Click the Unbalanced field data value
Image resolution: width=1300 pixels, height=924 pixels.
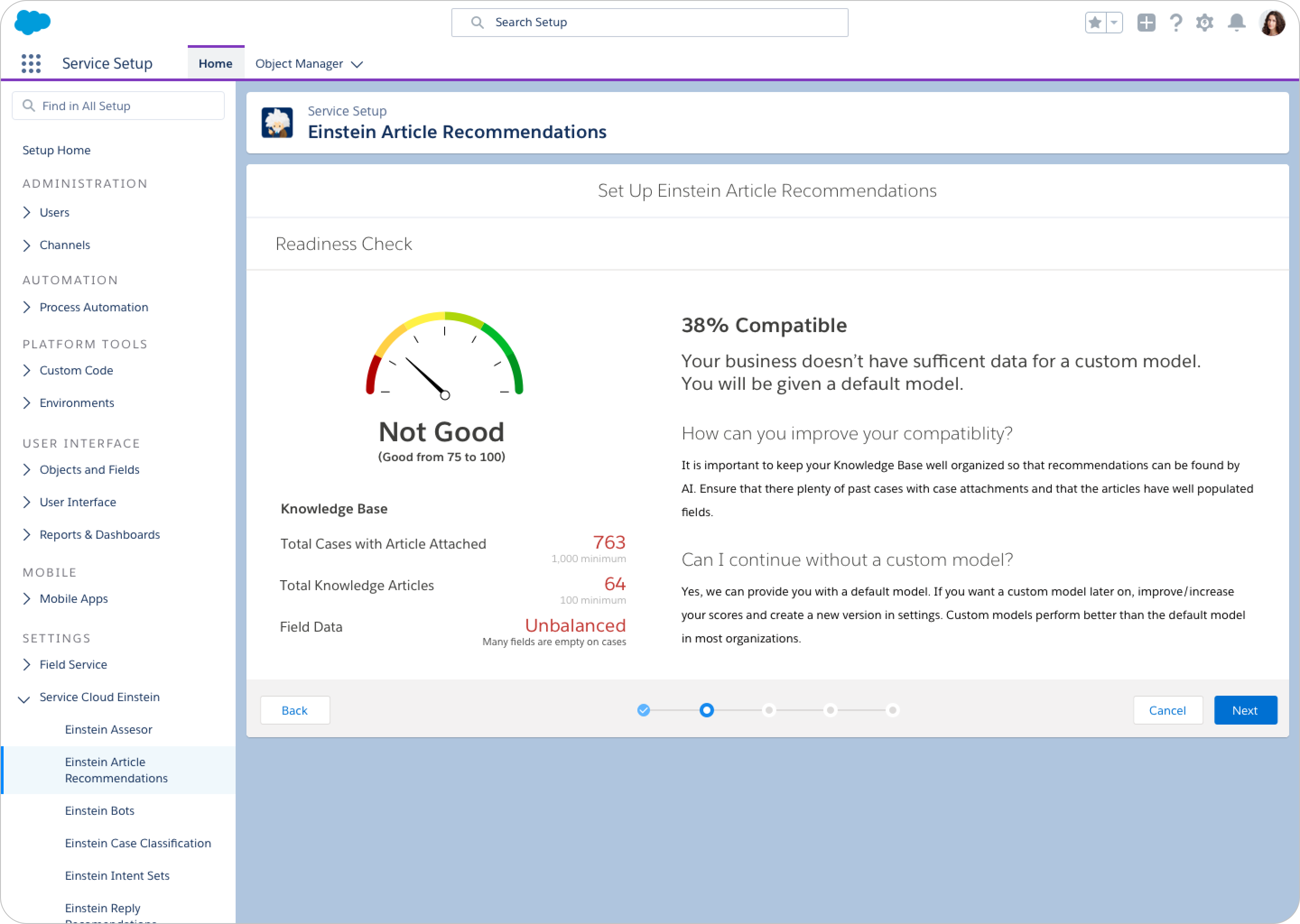[576, 625]
